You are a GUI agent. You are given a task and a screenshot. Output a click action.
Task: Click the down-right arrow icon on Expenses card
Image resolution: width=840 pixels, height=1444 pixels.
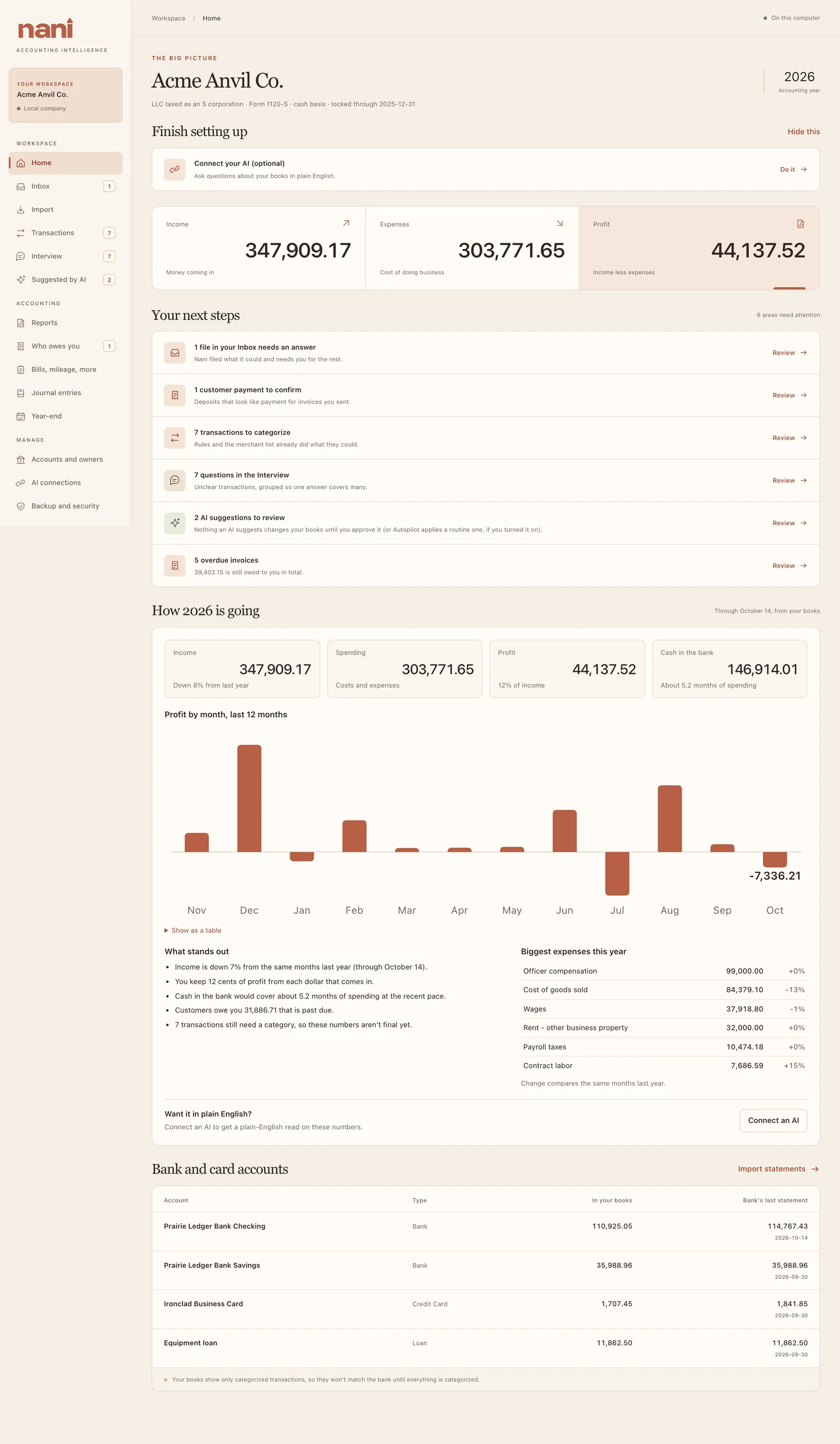click(560, 223)
